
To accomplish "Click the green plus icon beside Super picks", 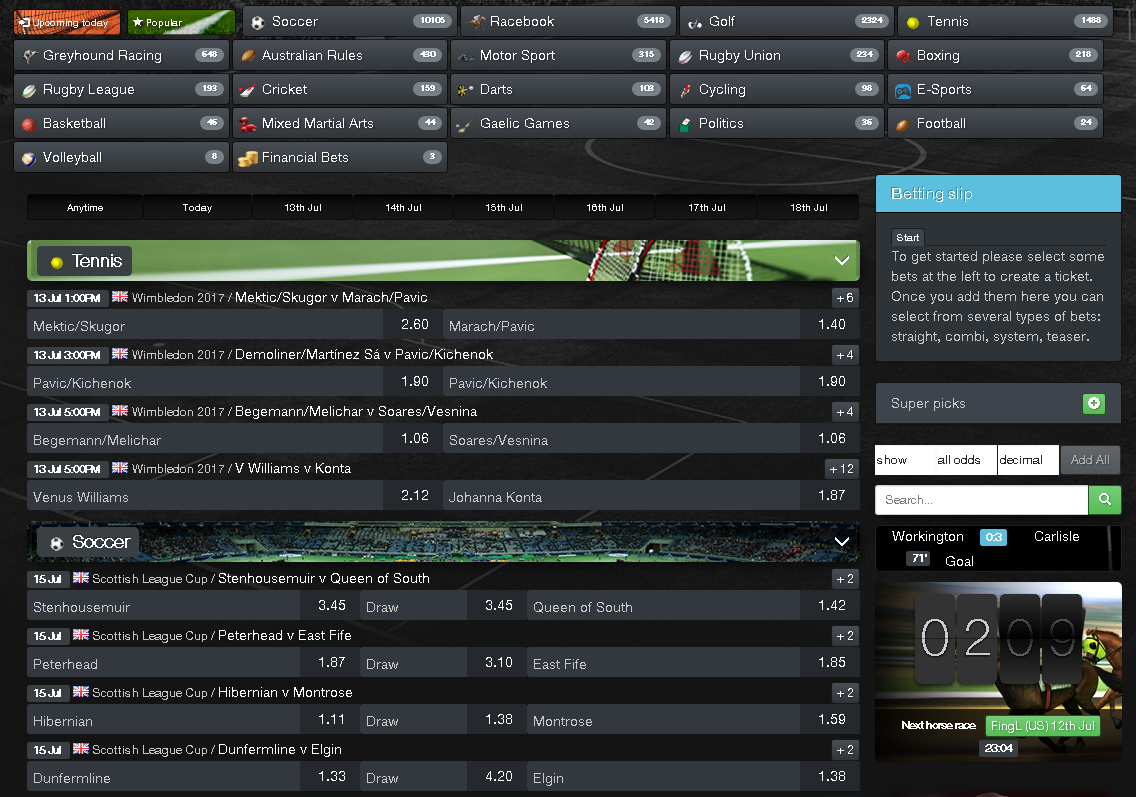I will point(1094,404).
